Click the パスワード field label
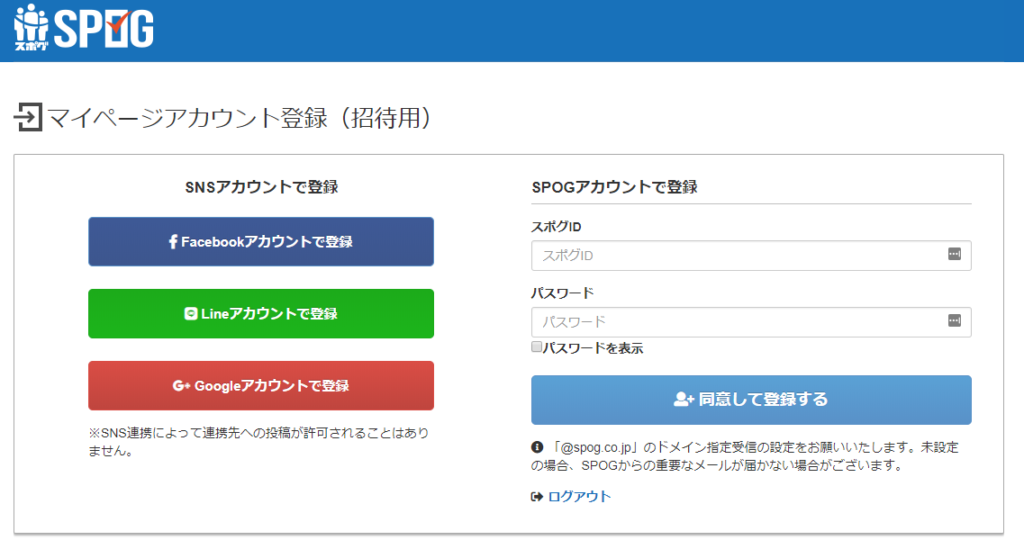 (x=562, y=293)
